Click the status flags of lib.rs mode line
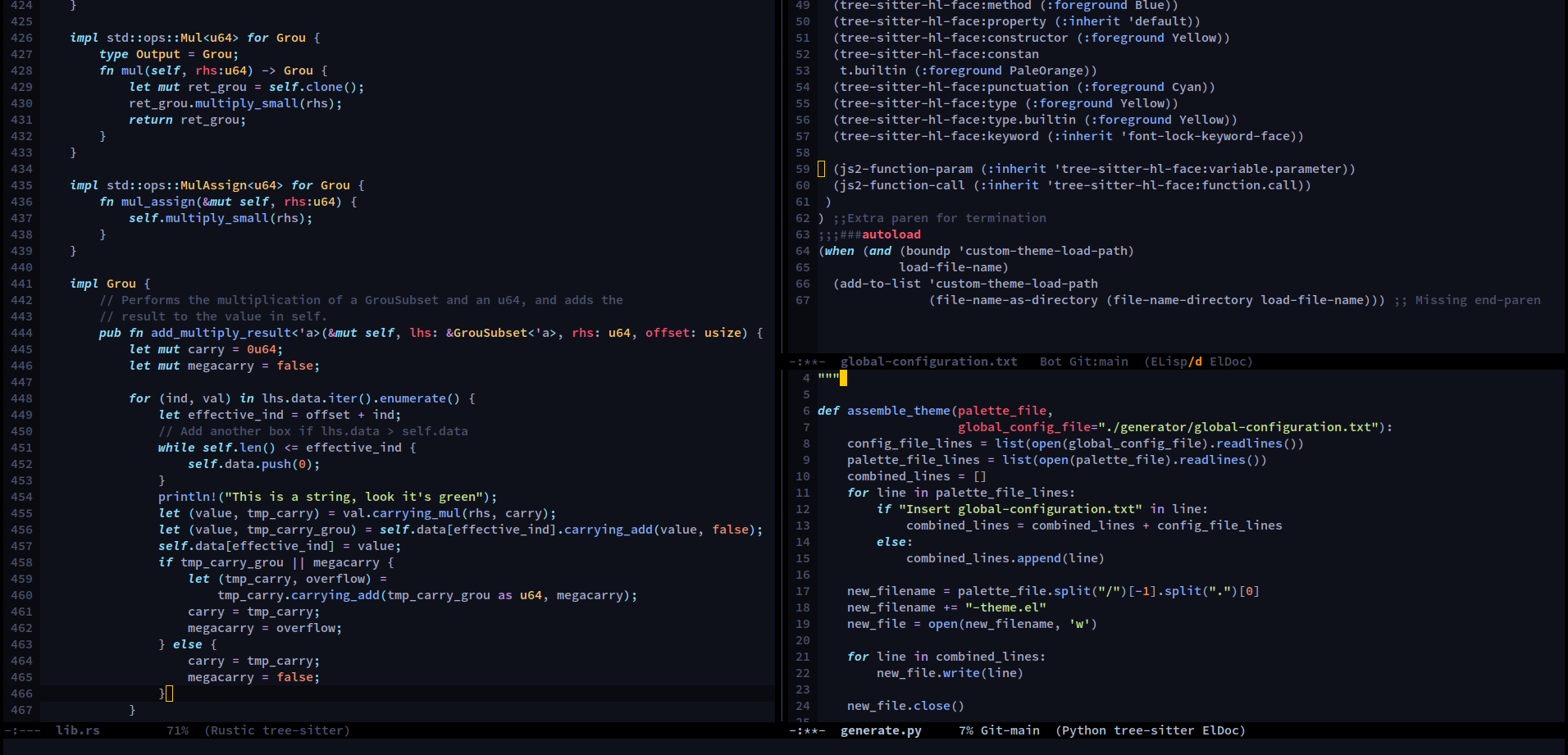 tap(22, 730)
